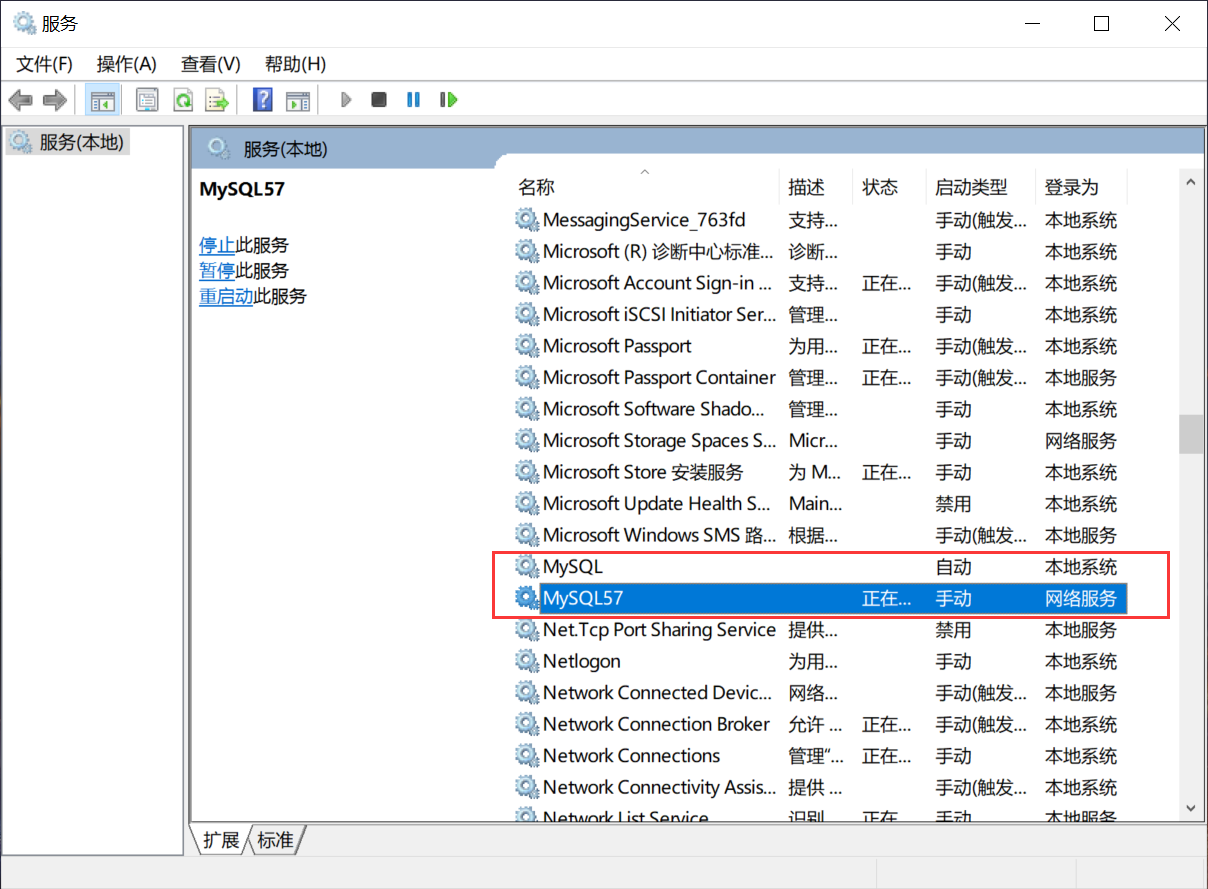
Task: Stop the service with the stop icon
Action: pyautogui.click(x=380, y=99)
